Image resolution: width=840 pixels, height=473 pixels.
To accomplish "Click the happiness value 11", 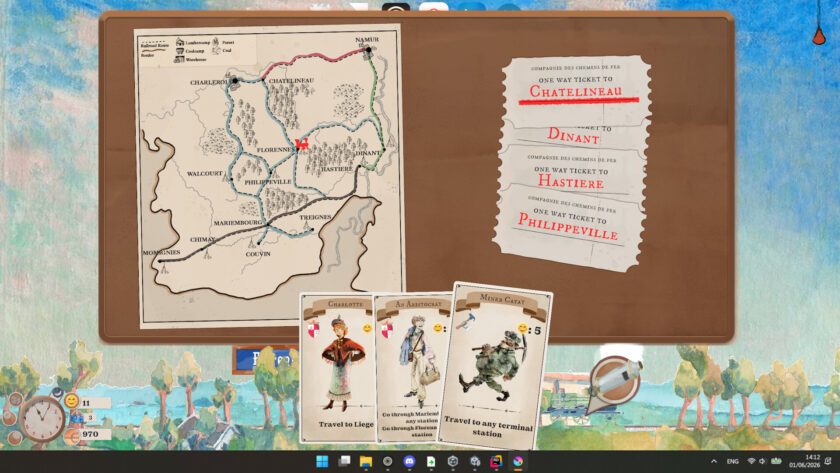I will tap(86, 403).
